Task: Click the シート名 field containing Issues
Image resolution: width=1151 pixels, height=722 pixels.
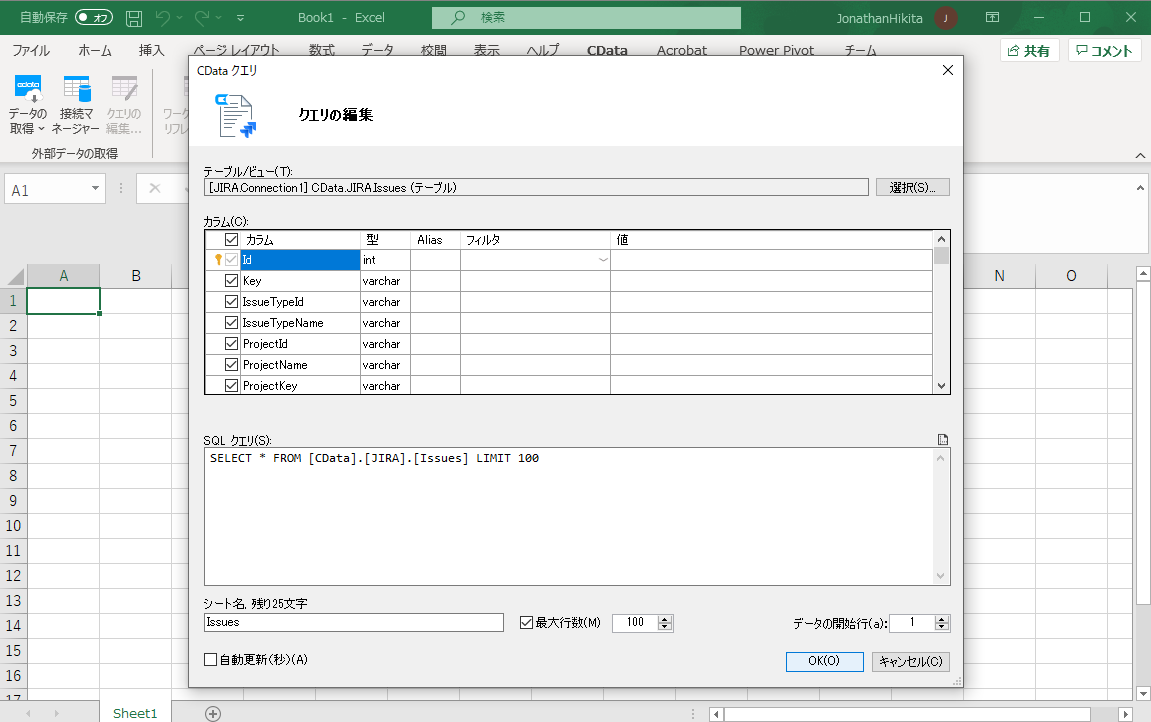Action: pyautogui.click(x=354, y=622)
